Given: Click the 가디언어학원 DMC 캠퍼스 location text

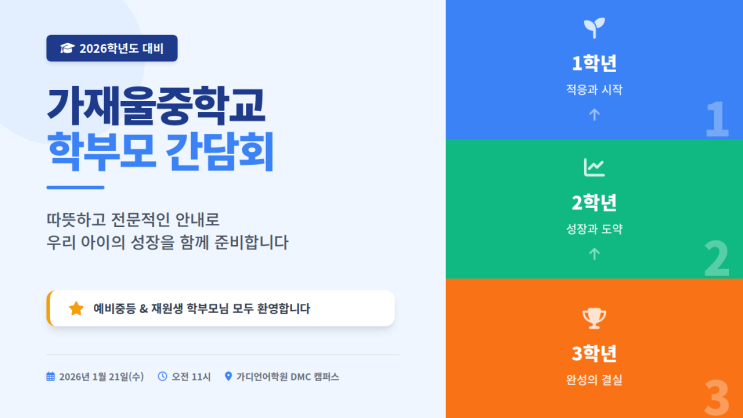Looking at the screenshot, I should point(288,377).
